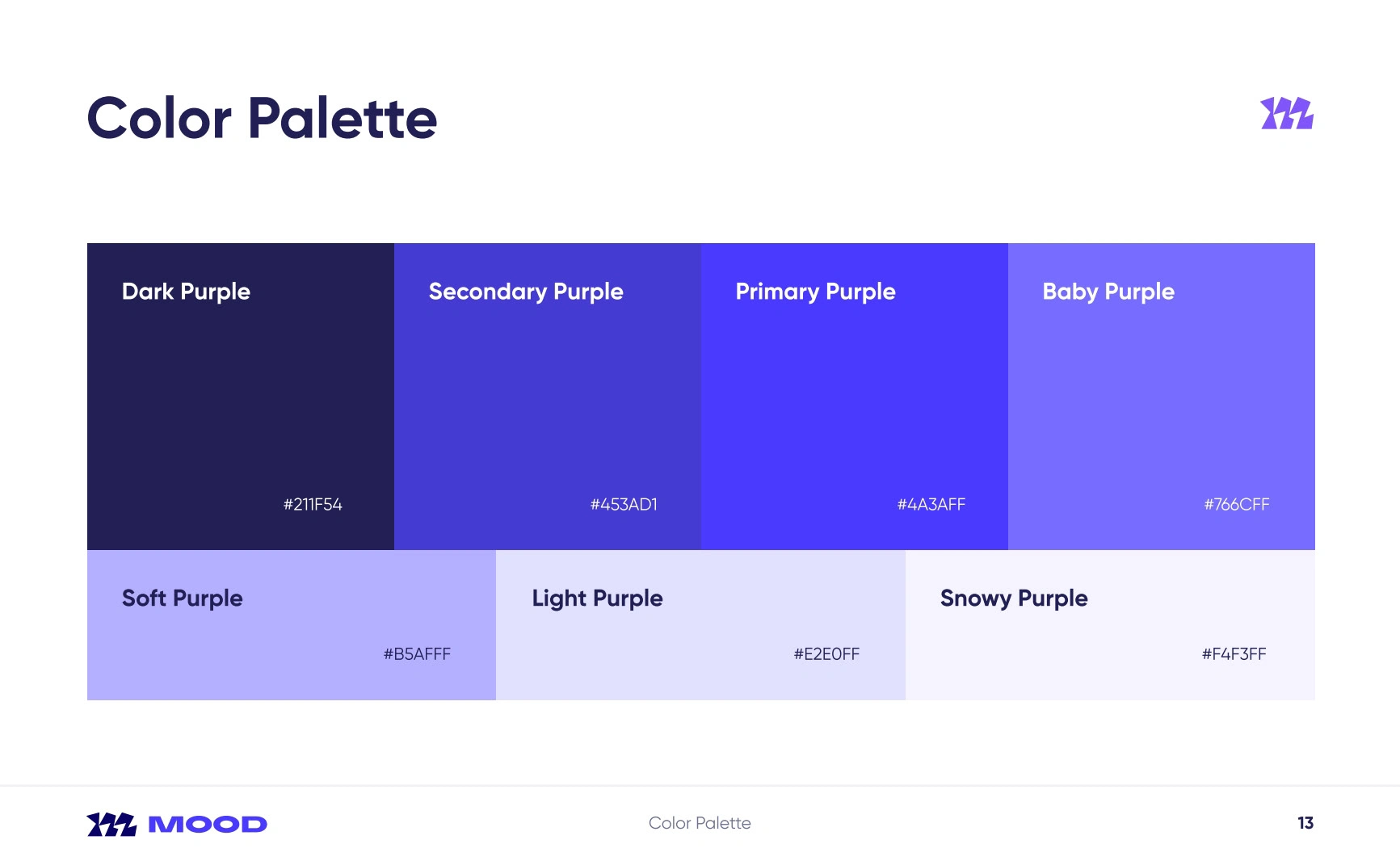Click hex code #211F54
Viewport: 1400px width, 861px height.
click(x=313, y=505)
